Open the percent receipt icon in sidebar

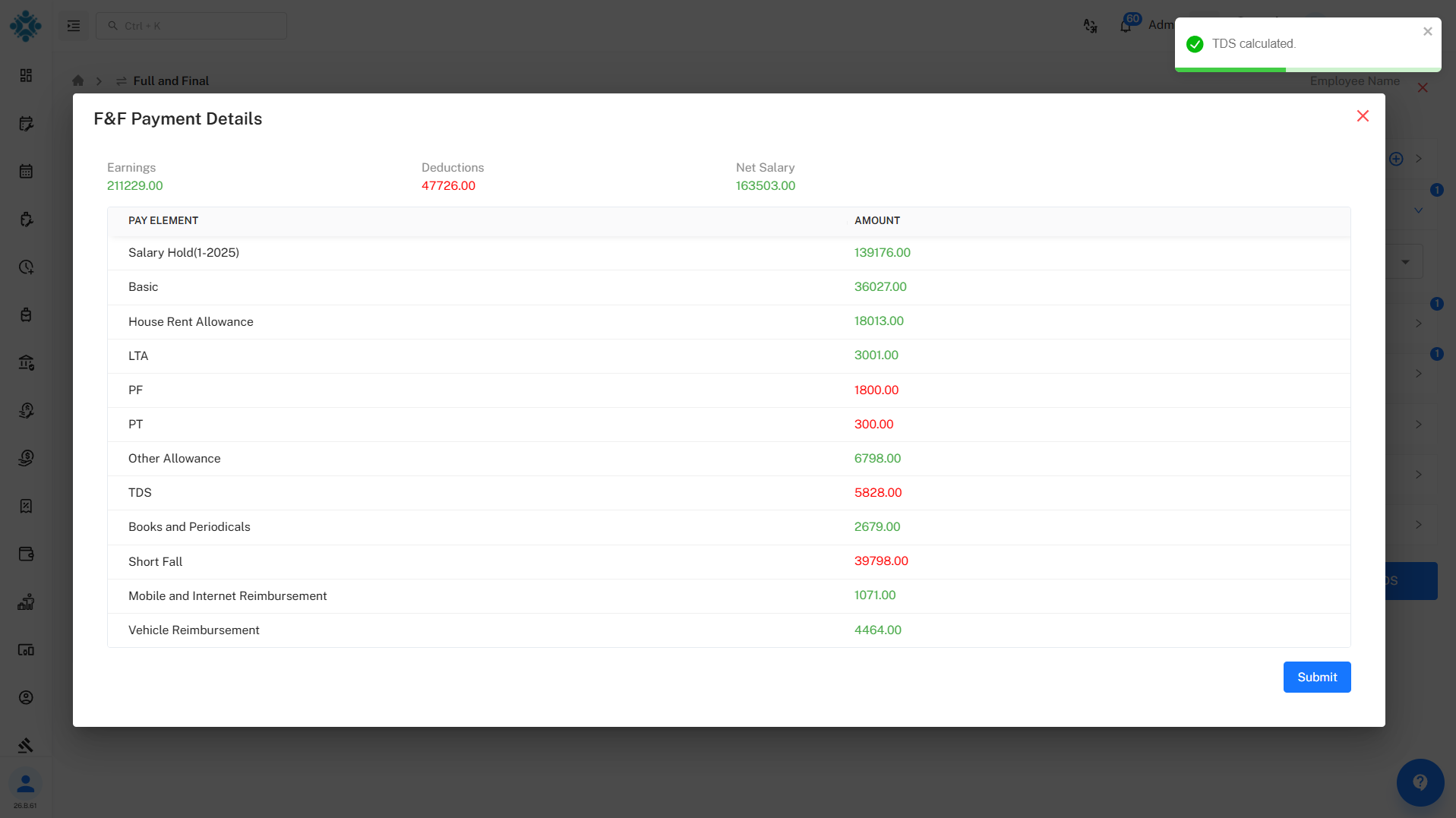tap(26, 506)
